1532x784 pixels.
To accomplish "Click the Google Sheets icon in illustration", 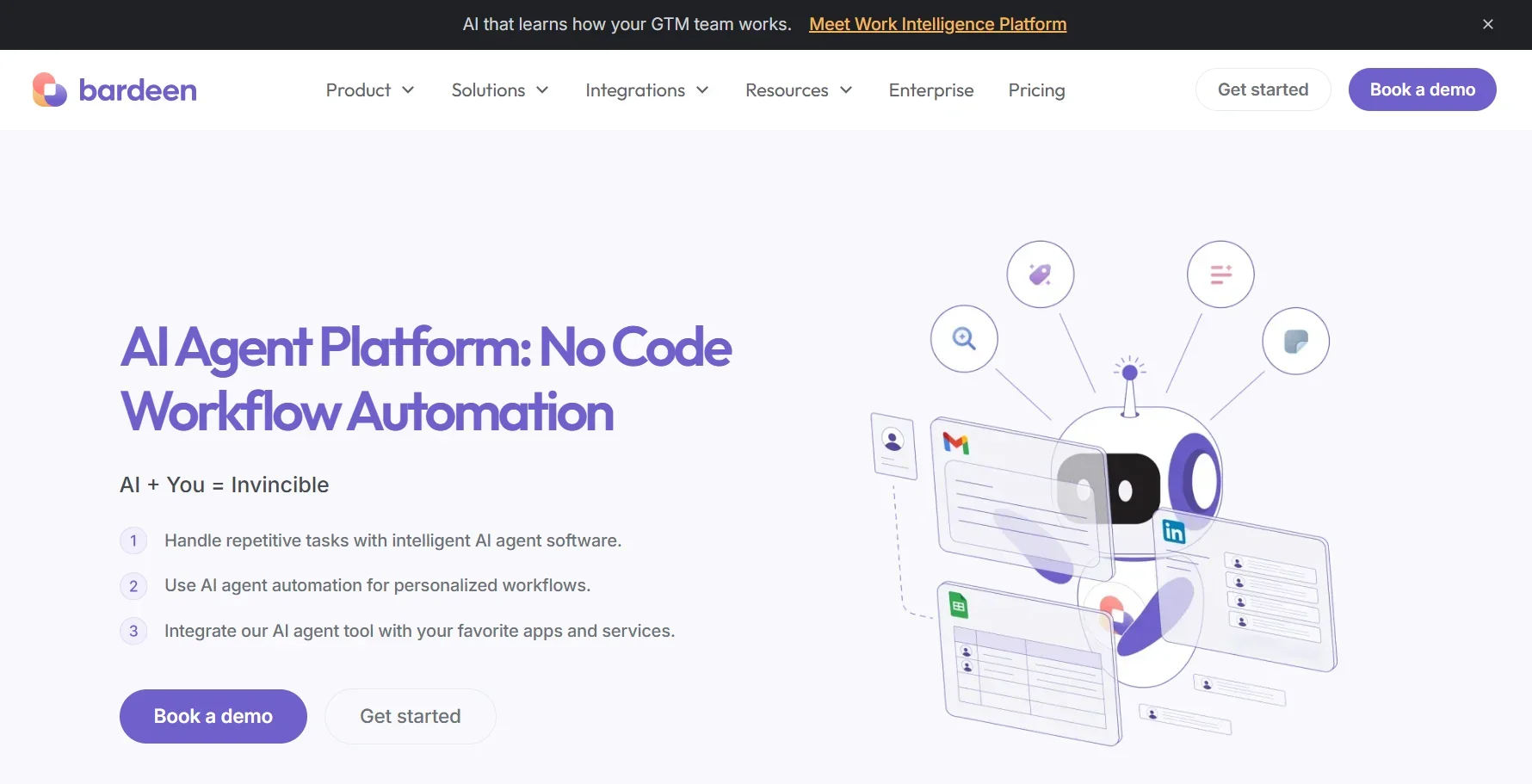I will tap(958, 606).
